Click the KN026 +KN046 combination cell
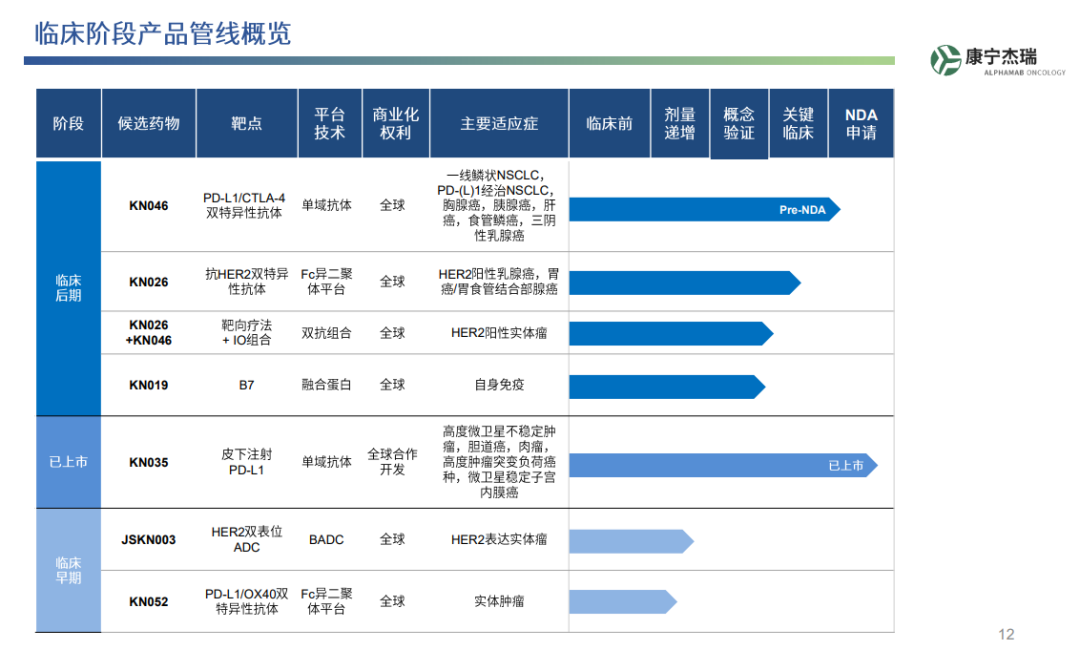This screenshot has height=650, width=1080. tap(149, 333)
